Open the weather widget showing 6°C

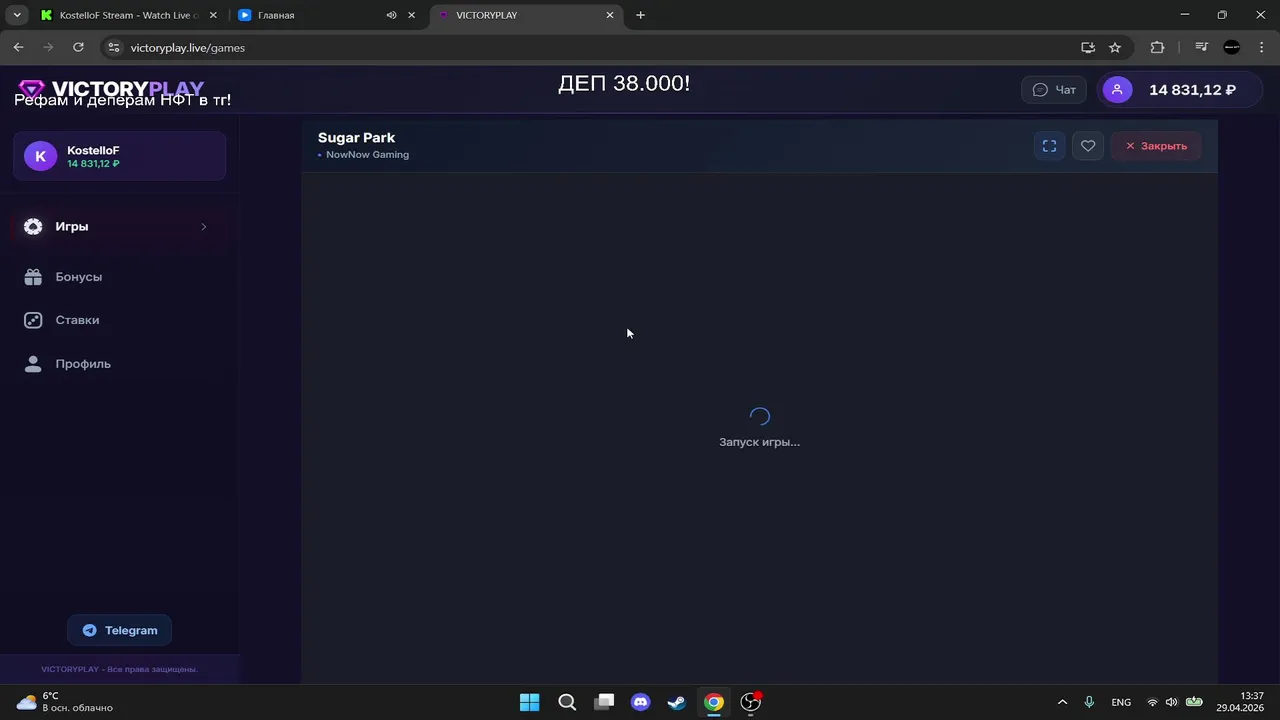tap(66, 702)
